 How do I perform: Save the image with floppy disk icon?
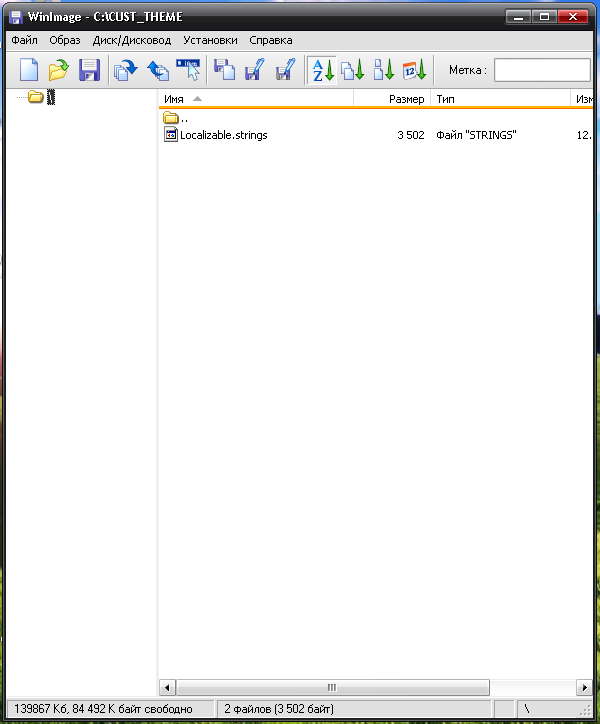pyautogui.click(x=89, y=70)
